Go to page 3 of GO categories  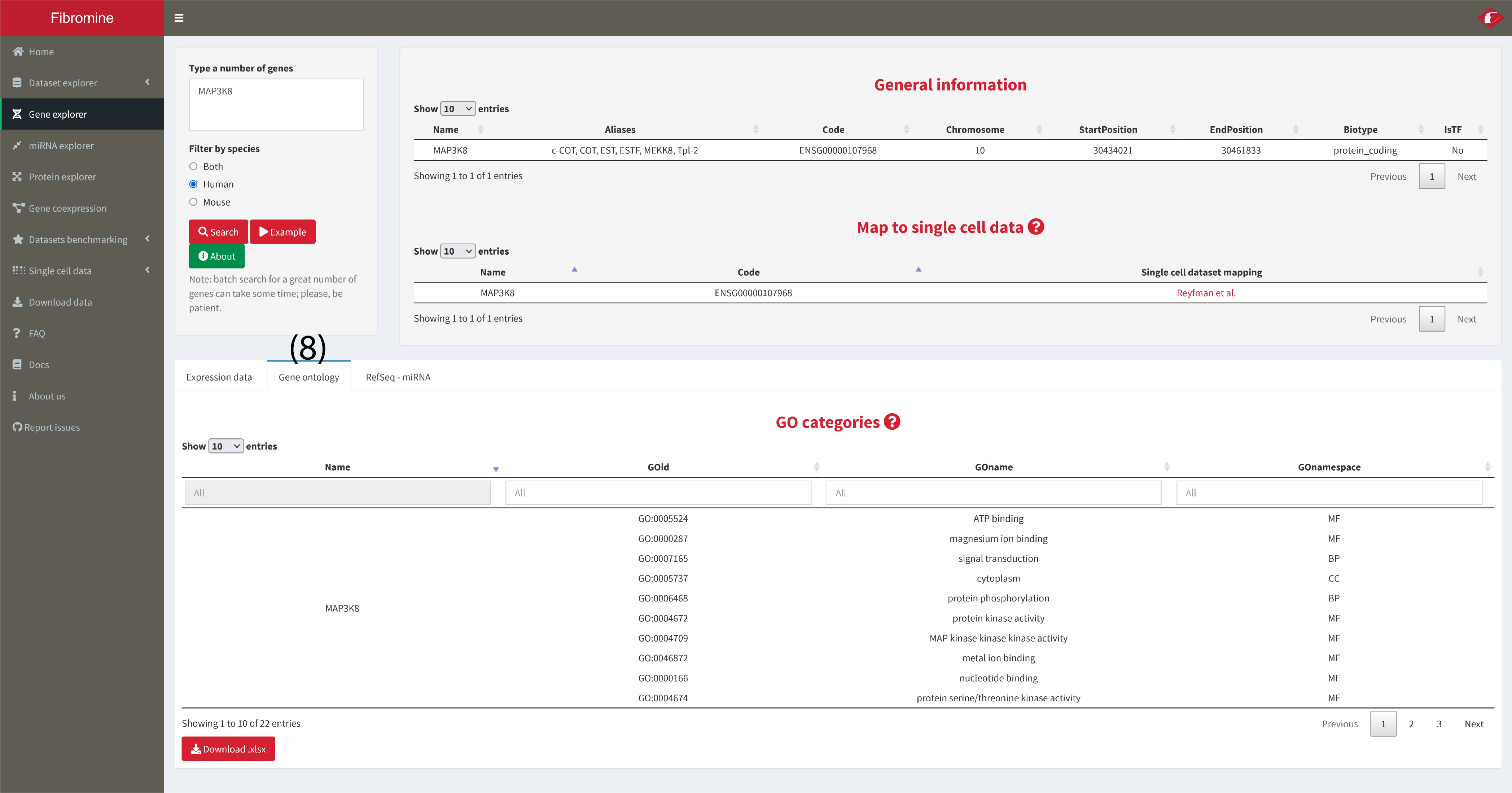[x=1439, y=724]
